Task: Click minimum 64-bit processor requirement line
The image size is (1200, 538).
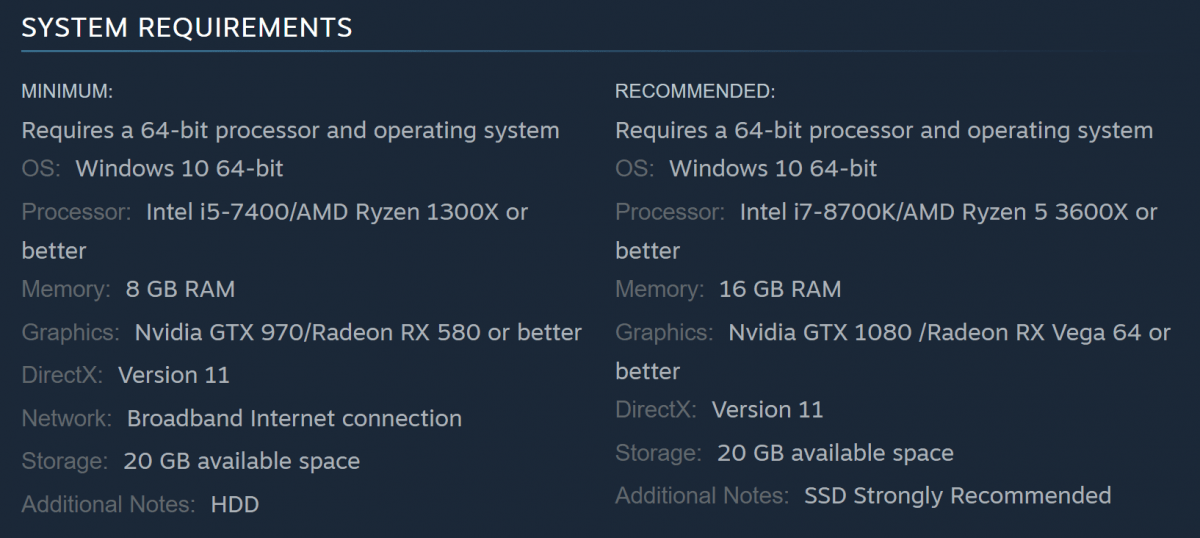Action: coord(290,131)
